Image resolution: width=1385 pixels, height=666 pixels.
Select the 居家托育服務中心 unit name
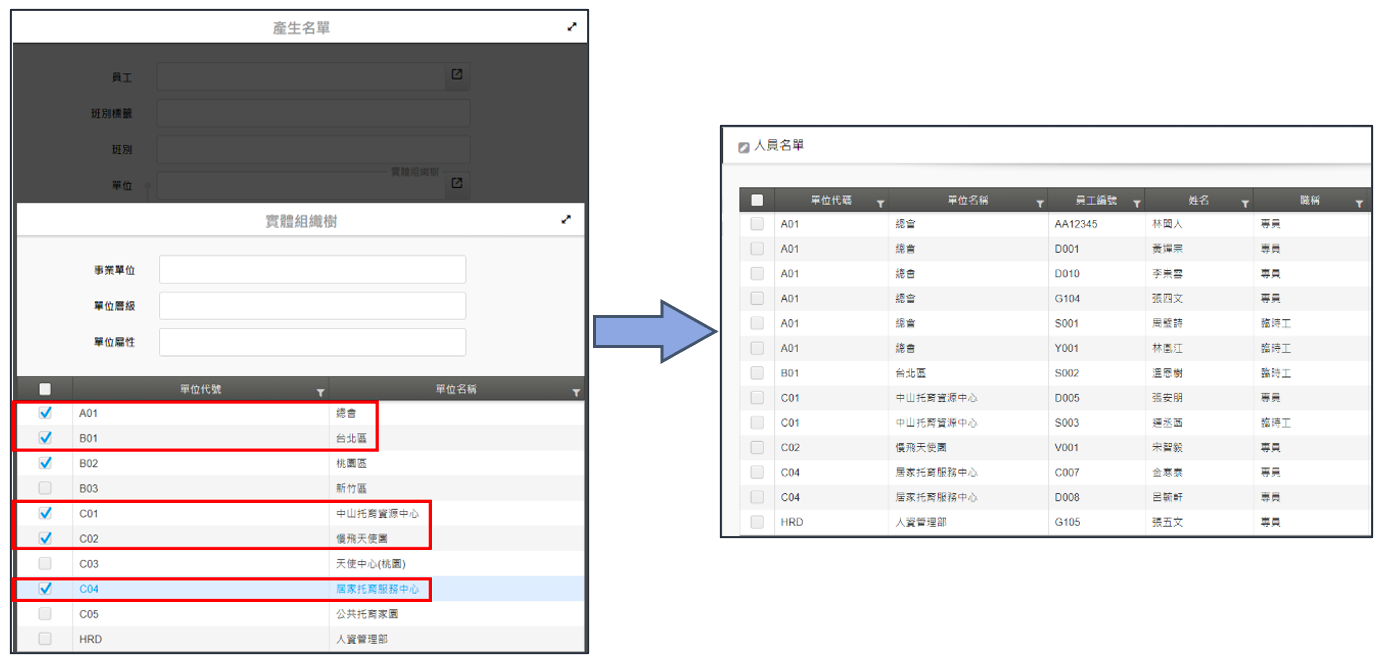click(x=377, y=589)
